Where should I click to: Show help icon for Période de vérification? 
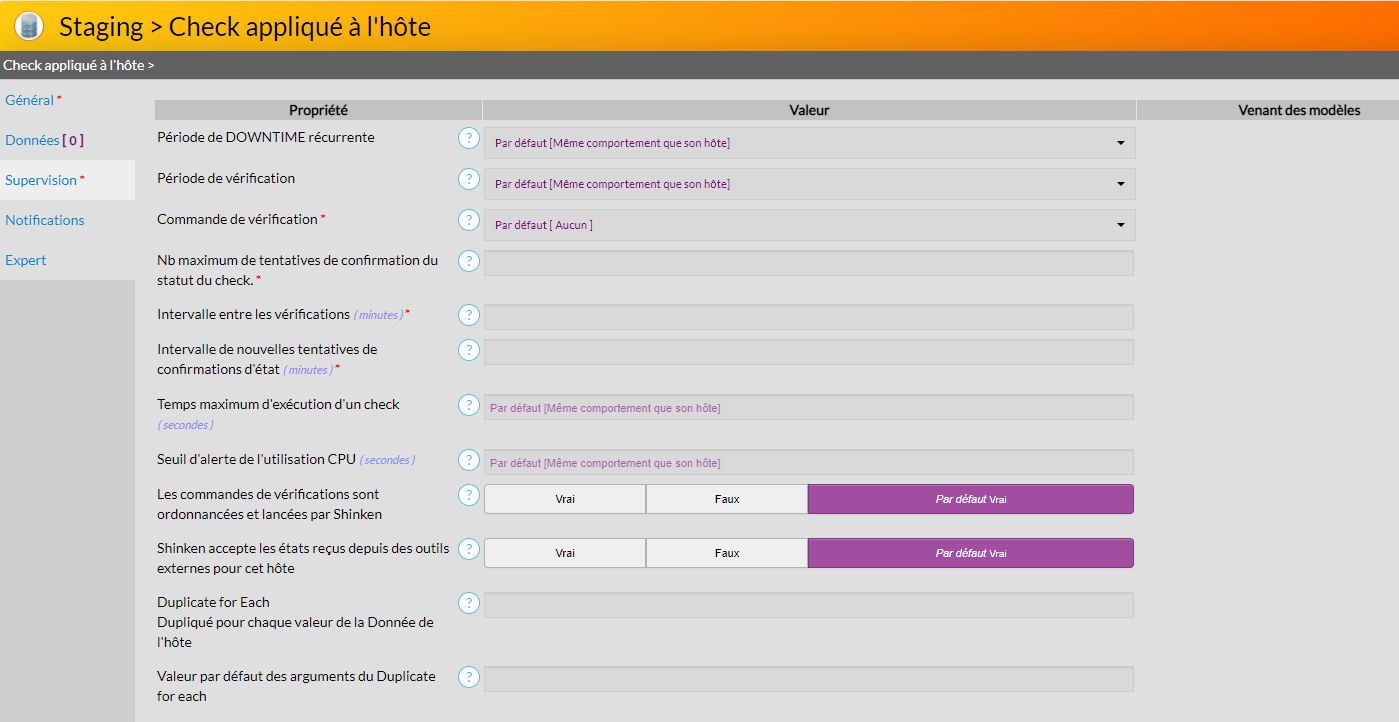click(468, 179)
